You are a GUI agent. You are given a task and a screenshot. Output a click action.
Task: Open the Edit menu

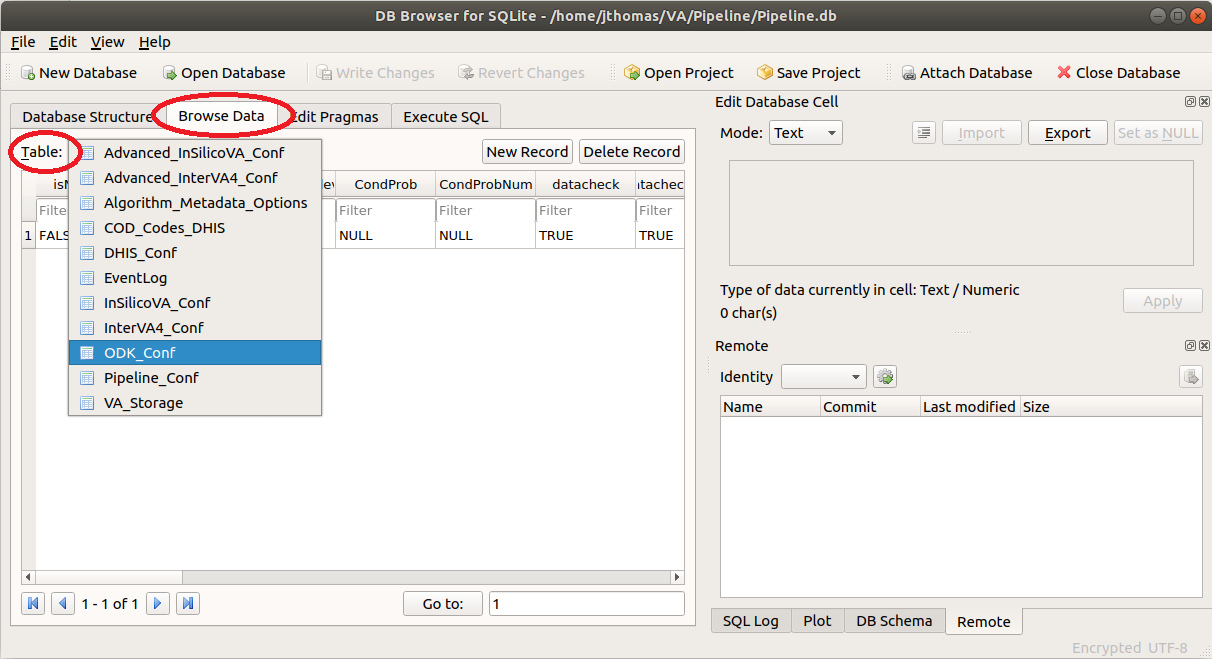click(63, 42)
